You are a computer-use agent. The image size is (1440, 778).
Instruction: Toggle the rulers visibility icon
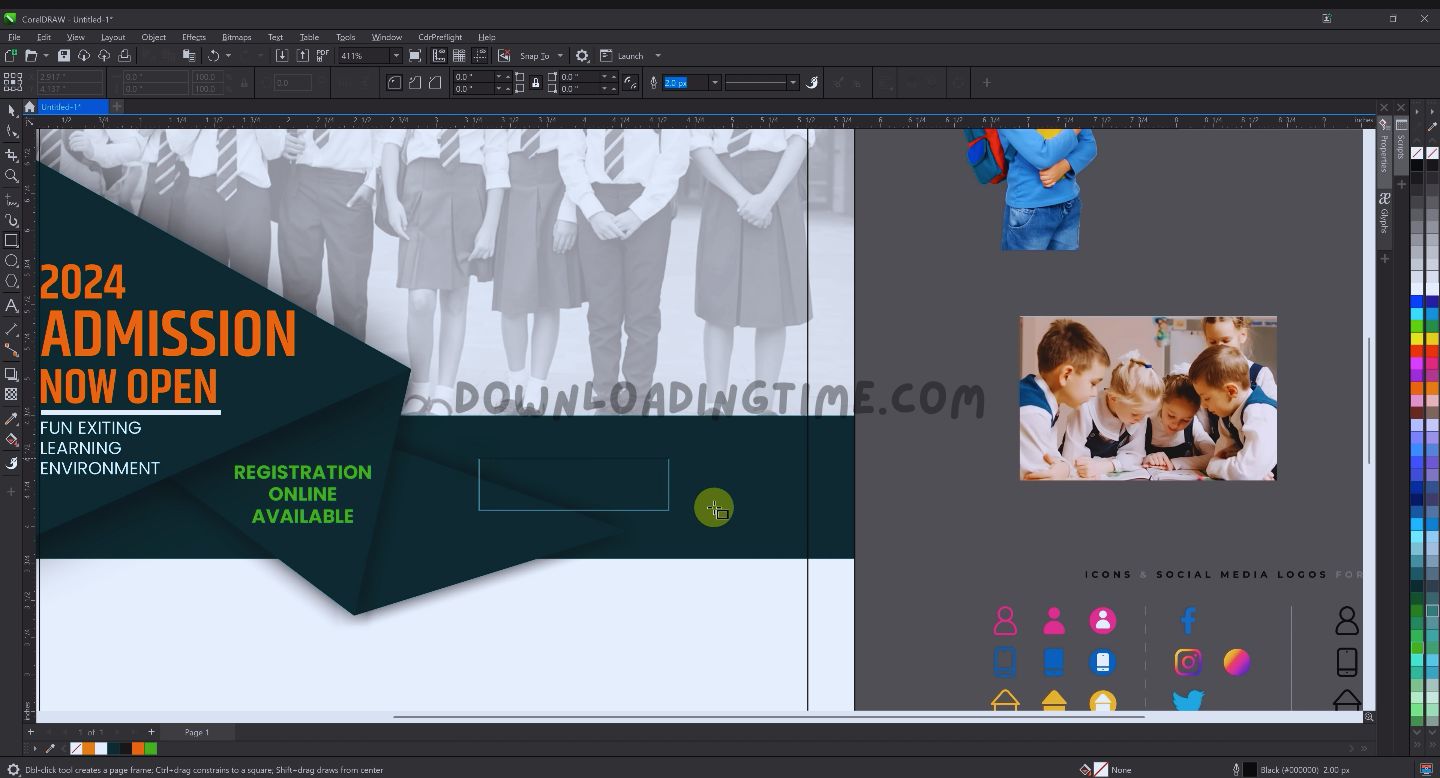(x=440, y=55)
